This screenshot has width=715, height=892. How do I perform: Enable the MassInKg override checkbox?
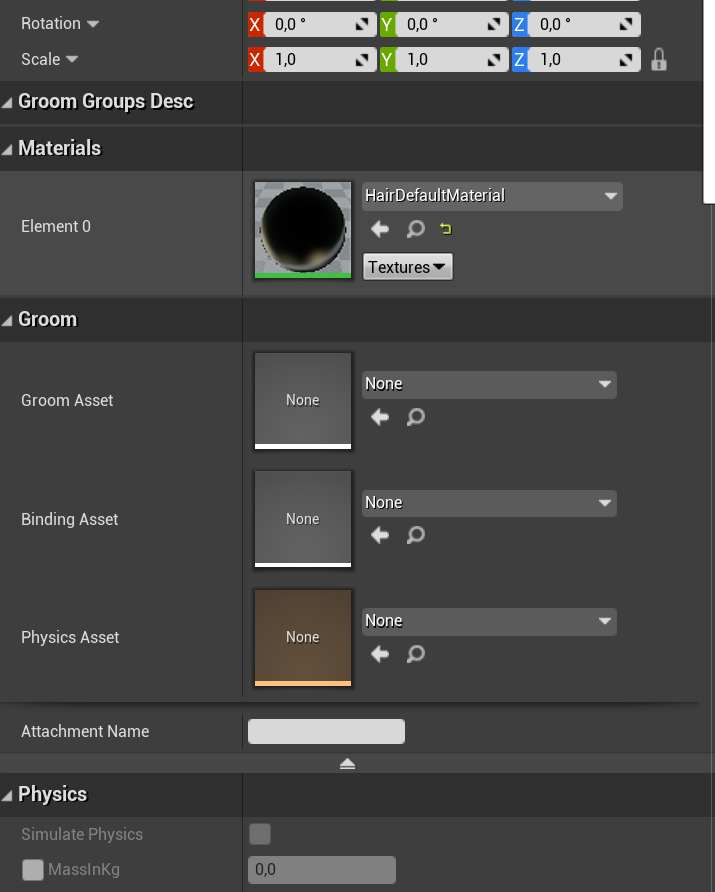pyautogui.click(x=33, y=869)
